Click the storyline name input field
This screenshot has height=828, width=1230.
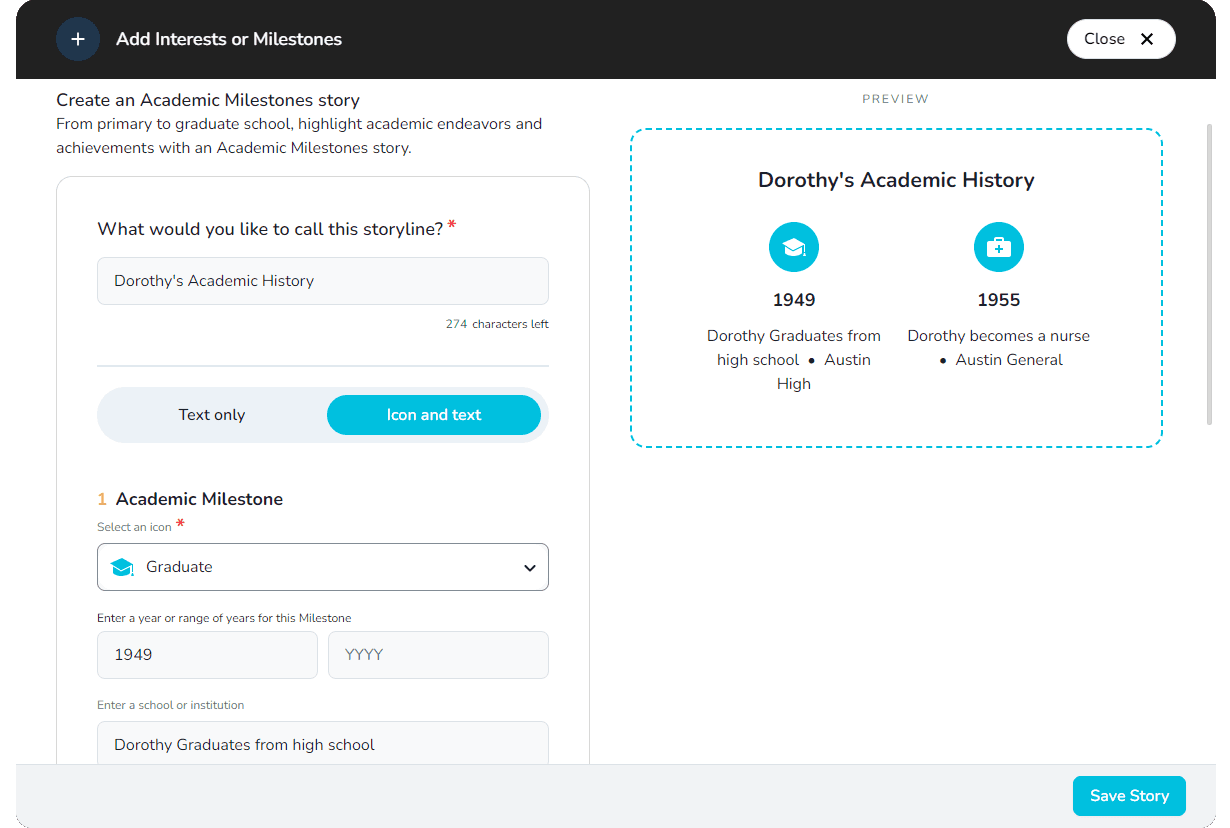coord(322,281)
